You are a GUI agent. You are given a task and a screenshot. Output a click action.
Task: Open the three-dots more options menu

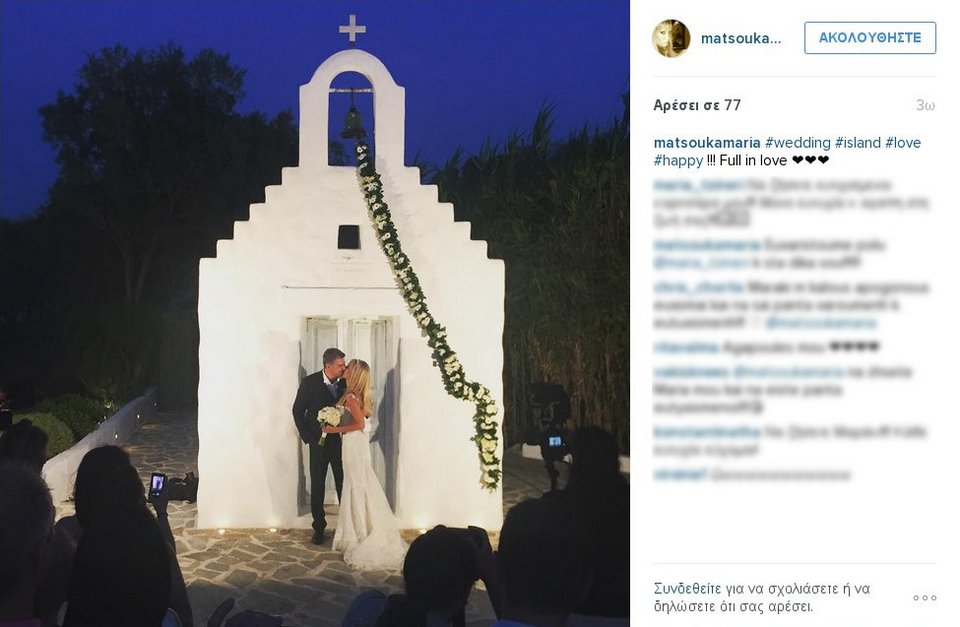(924, 598)
